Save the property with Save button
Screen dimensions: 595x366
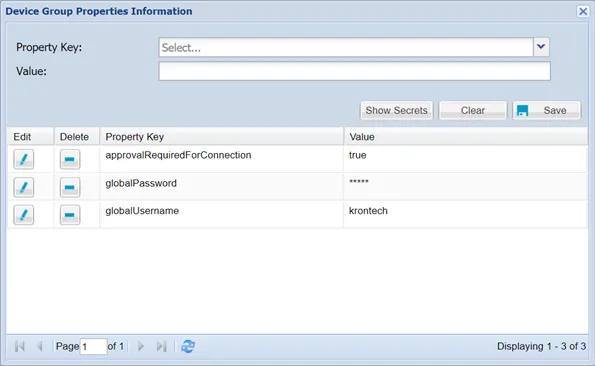coord(547,110)
